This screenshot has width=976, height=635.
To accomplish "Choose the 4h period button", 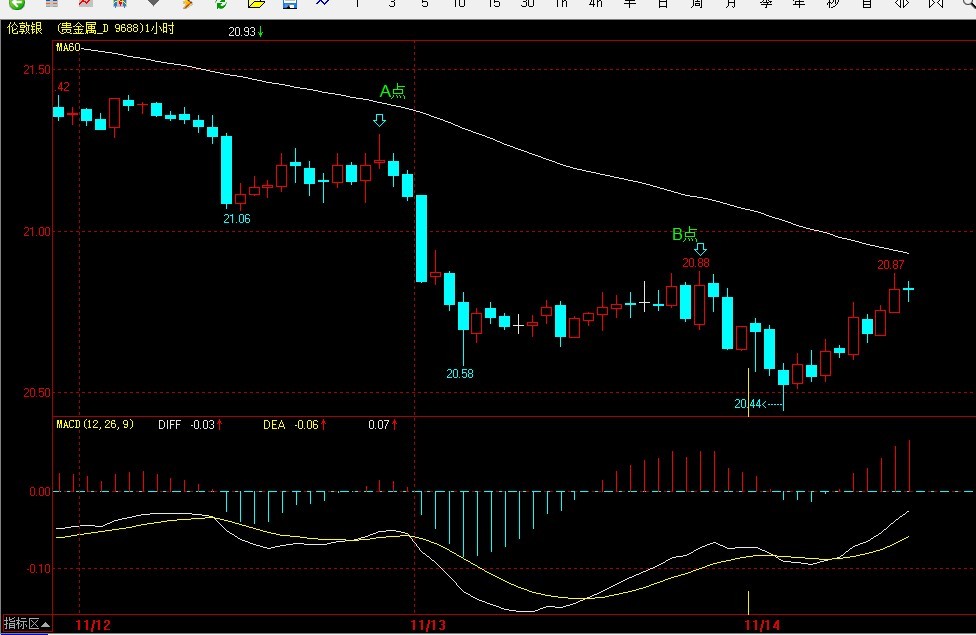I will click(x=595, y=4).
